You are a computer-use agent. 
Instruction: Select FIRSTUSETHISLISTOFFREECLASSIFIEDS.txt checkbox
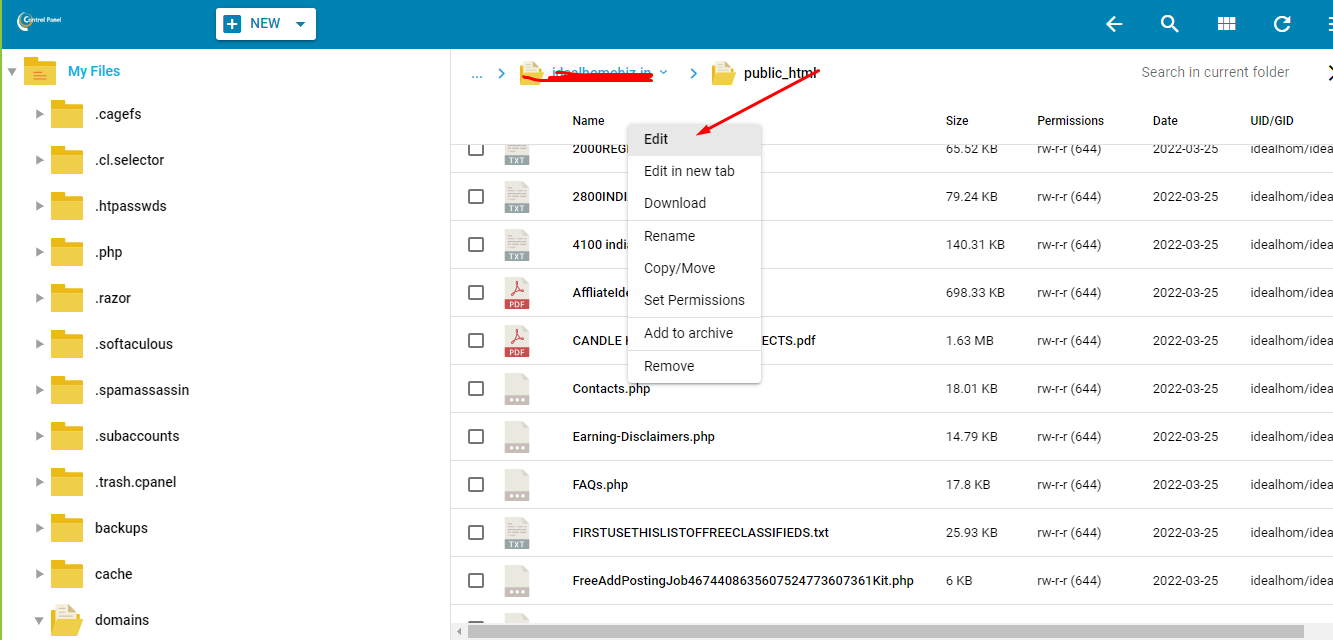(476, 532)
